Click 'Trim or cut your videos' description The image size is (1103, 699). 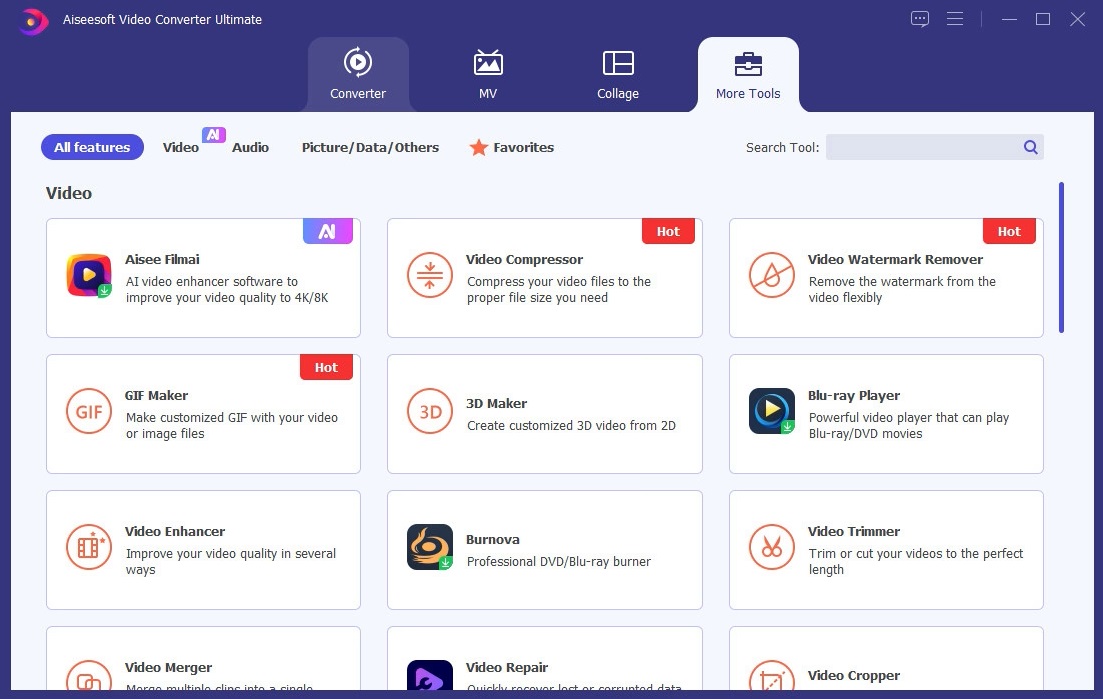tap(915, 561)
